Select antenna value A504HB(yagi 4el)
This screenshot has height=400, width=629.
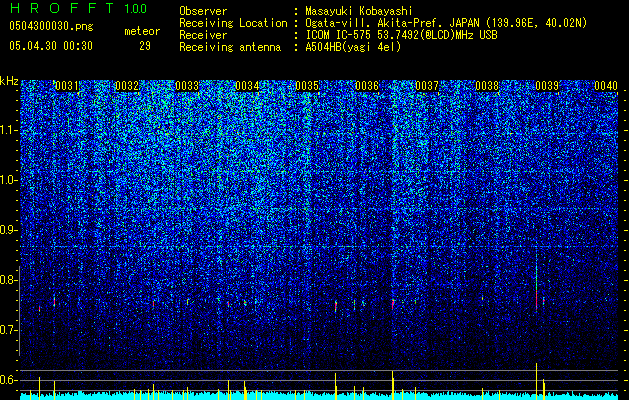point(353,47)
